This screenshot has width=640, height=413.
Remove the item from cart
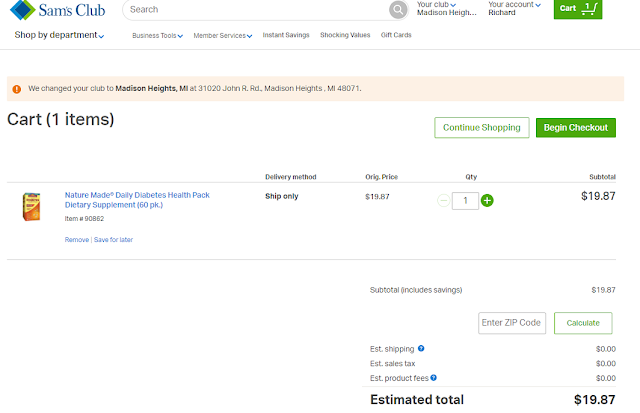(76, 240)
